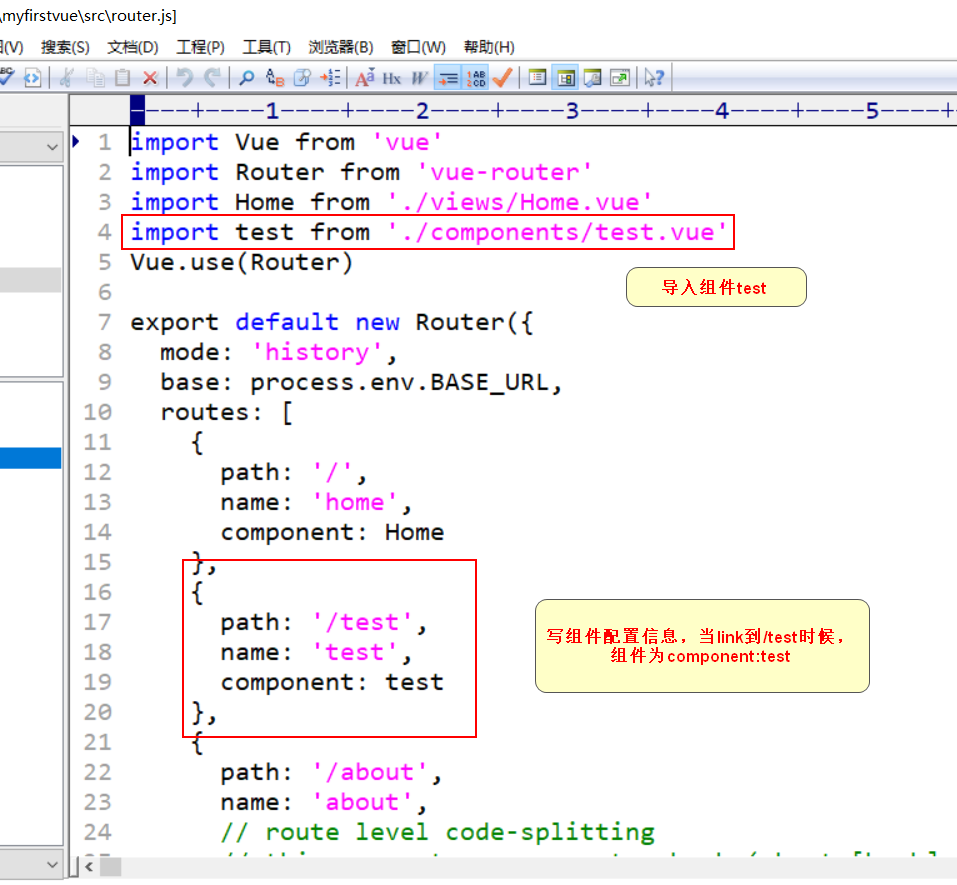957x885 pixels.
Task: Open the 工程(P) menu
Action: [x=200, y=47]
